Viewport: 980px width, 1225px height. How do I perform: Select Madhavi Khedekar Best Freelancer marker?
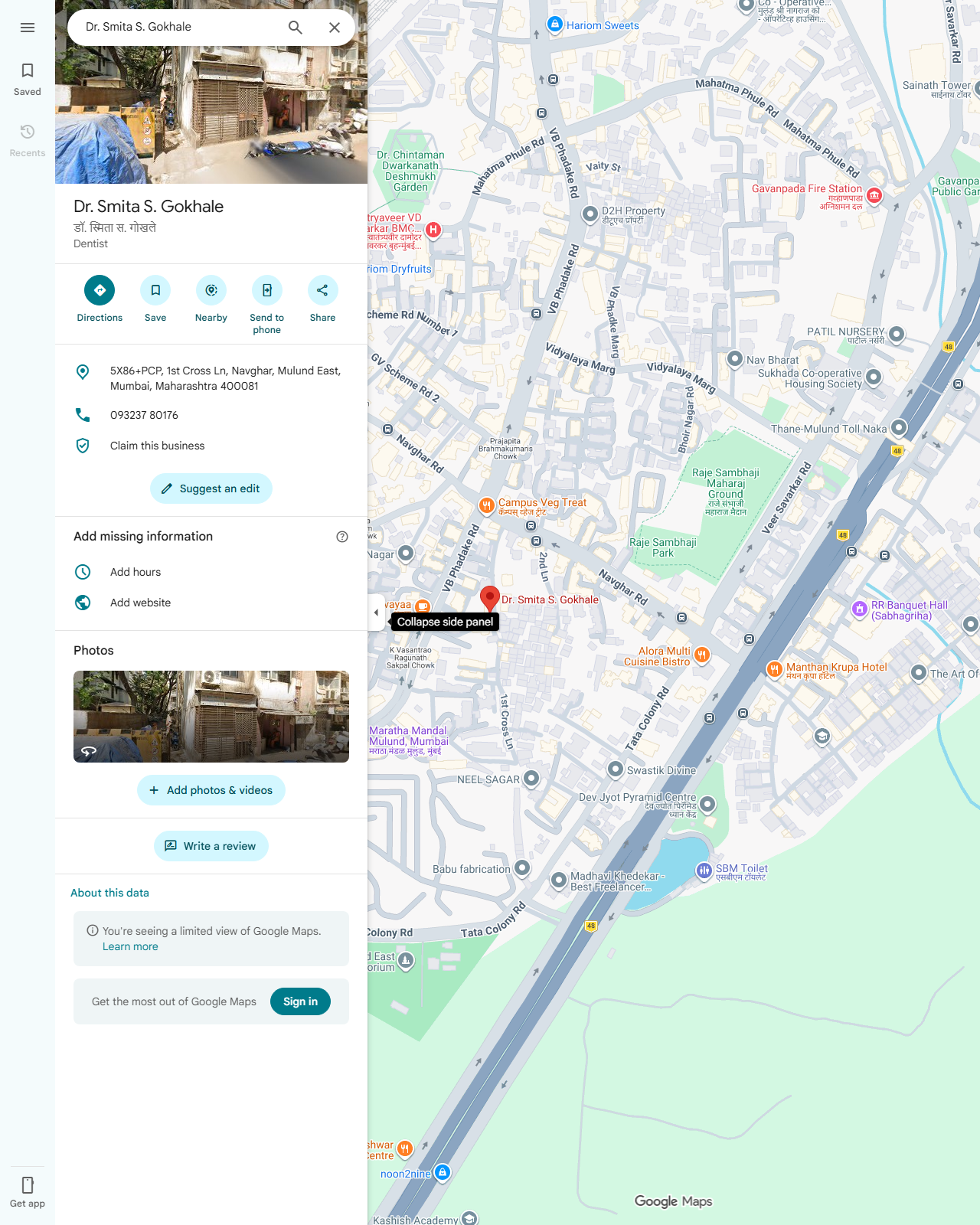tap(559, 880)
